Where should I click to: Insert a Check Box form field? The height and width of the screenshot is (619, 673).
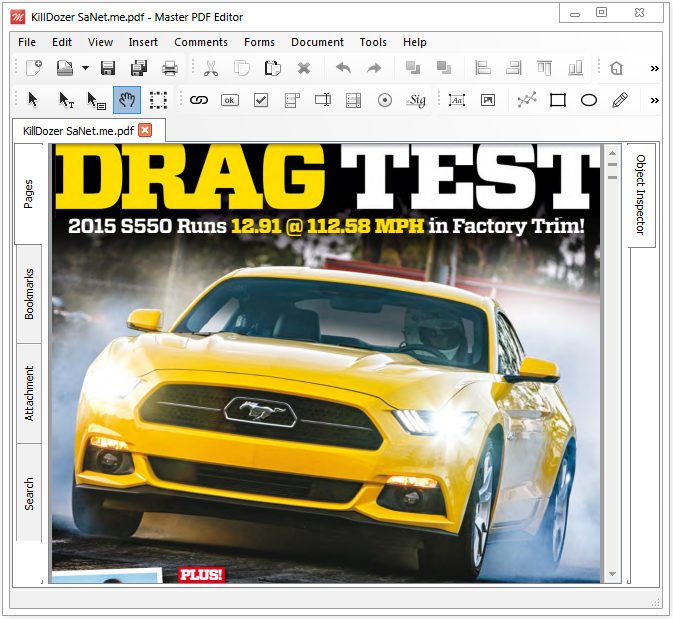[x=261, y=100]
